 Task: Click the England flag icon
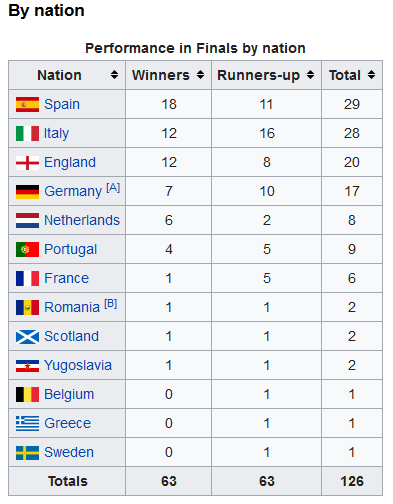(27, 163)
